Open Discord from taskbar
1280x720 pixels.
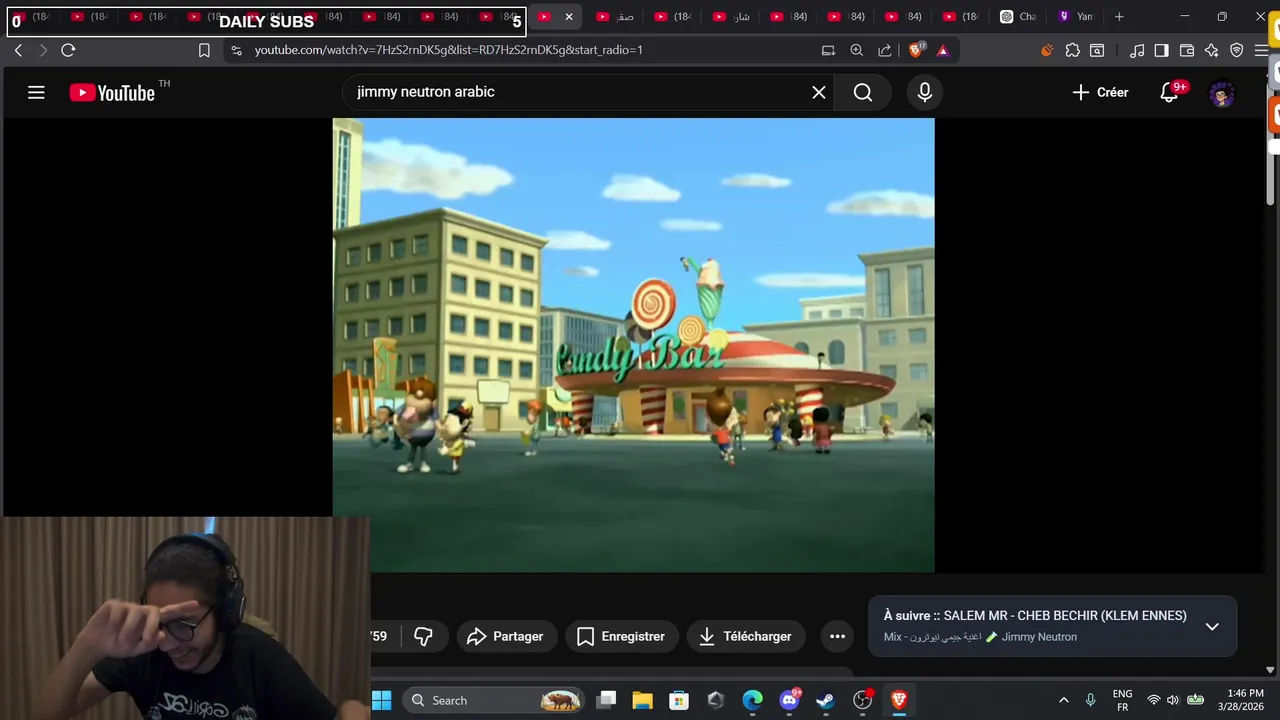pos(789,700)
